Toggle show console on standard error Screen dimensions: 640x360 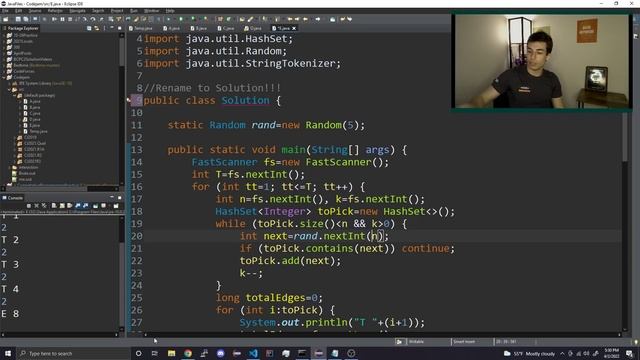[85, 206]
